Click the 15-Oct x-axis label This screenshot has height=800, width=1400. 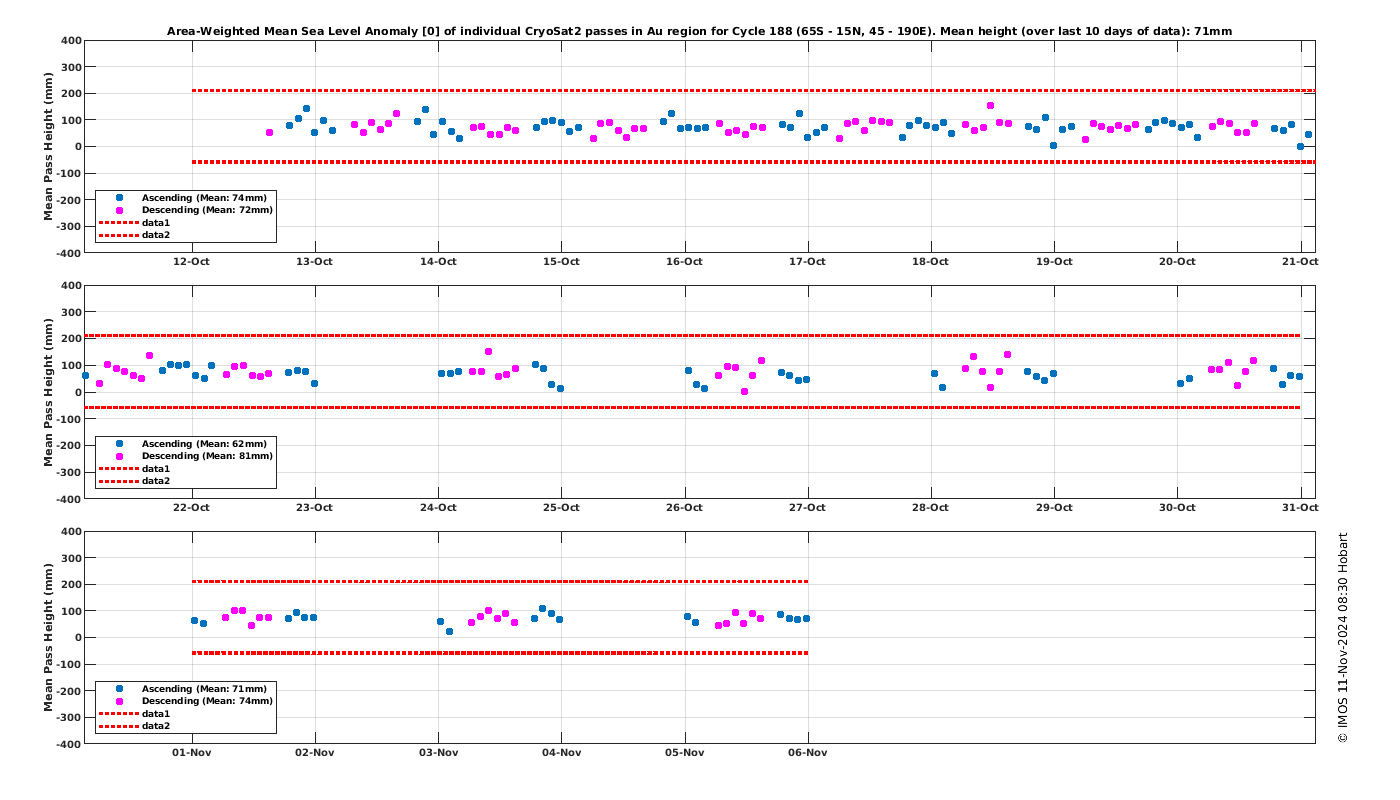[561, 262]
